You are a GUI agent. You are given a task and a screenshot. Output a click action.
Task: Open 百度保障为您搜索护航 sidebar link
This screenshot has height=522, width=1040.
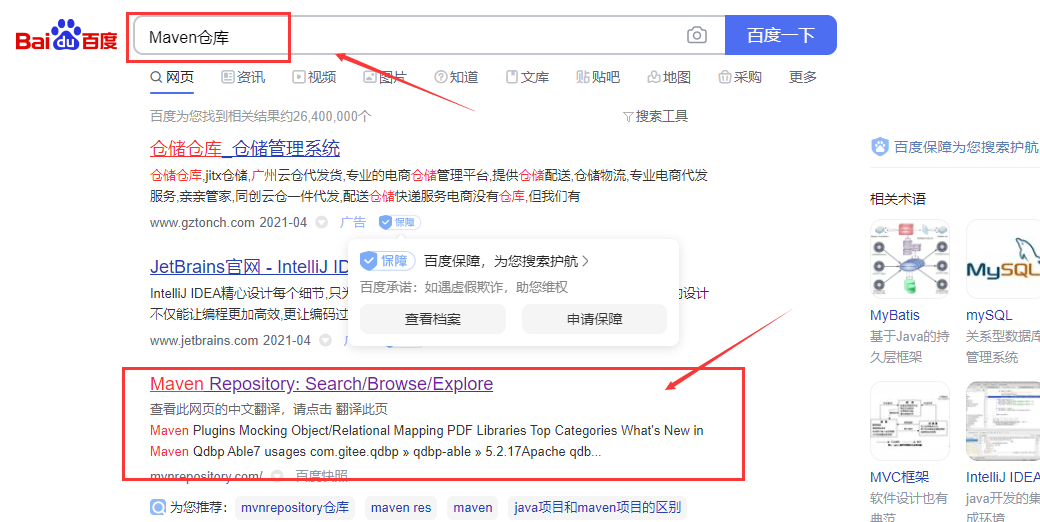pos(966,147)
